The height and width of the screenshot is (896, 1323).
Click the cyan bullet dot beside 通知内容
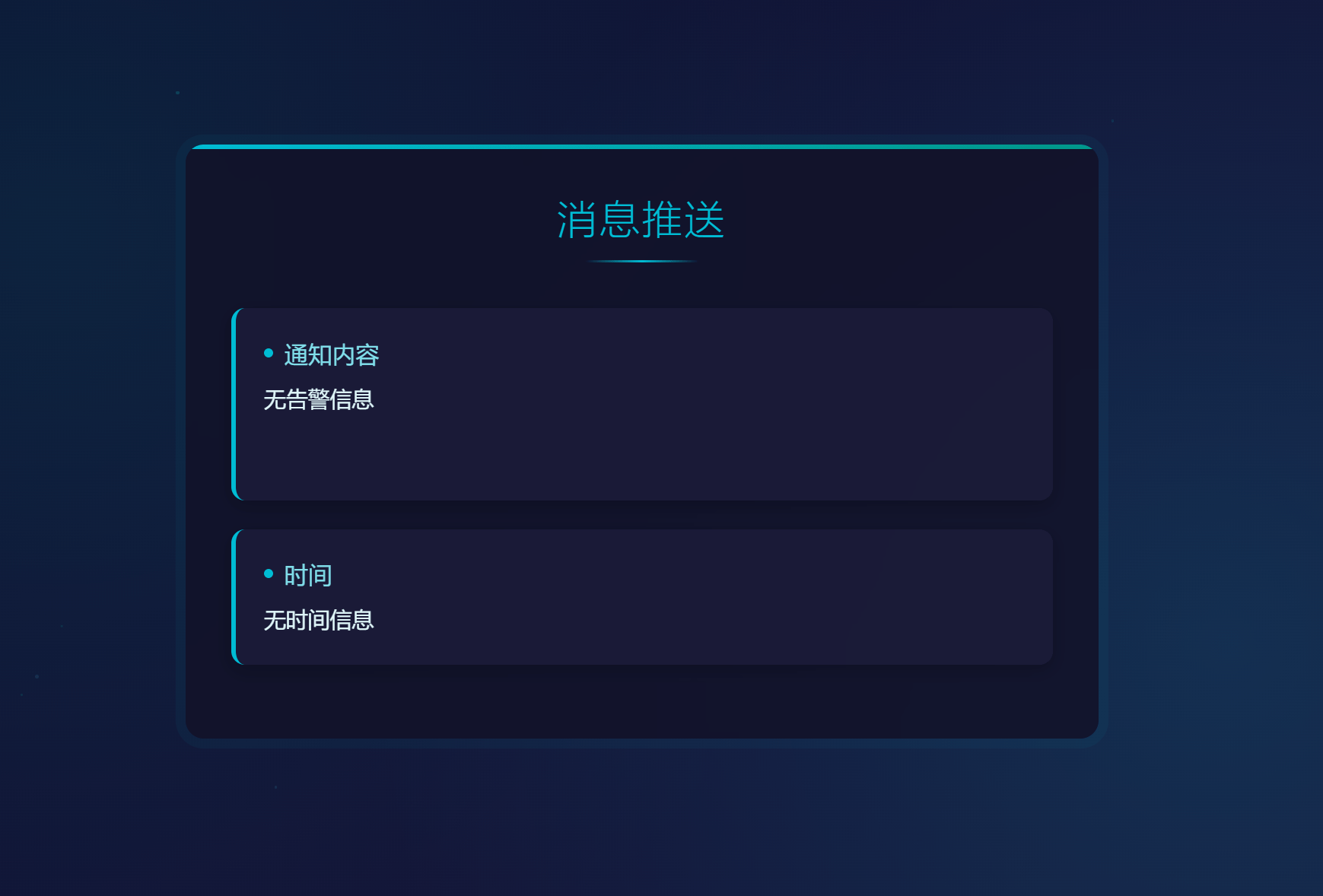pyautogui.click(x=269, y=353)
